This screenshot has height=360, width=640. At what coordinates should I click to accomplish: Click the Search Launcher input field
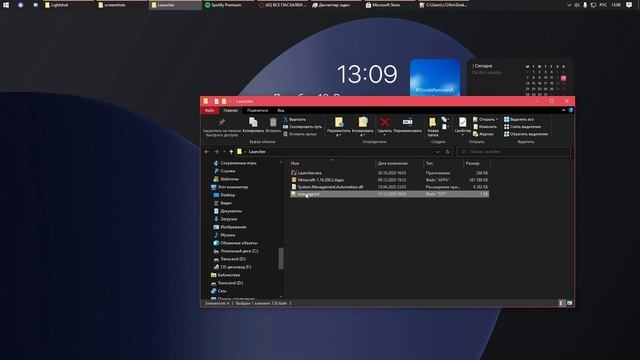[x=513, y=152]
